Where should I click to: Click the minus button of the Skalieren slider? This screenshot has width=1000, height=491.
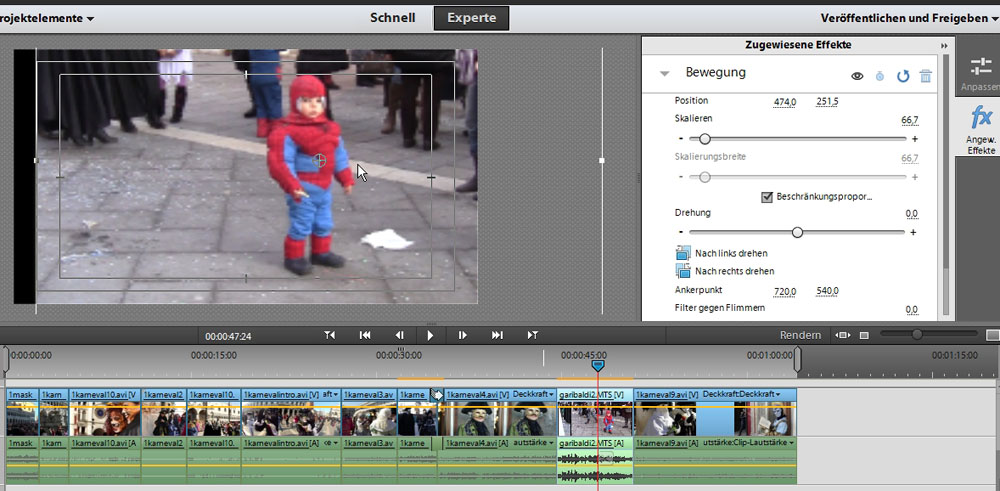681,139
